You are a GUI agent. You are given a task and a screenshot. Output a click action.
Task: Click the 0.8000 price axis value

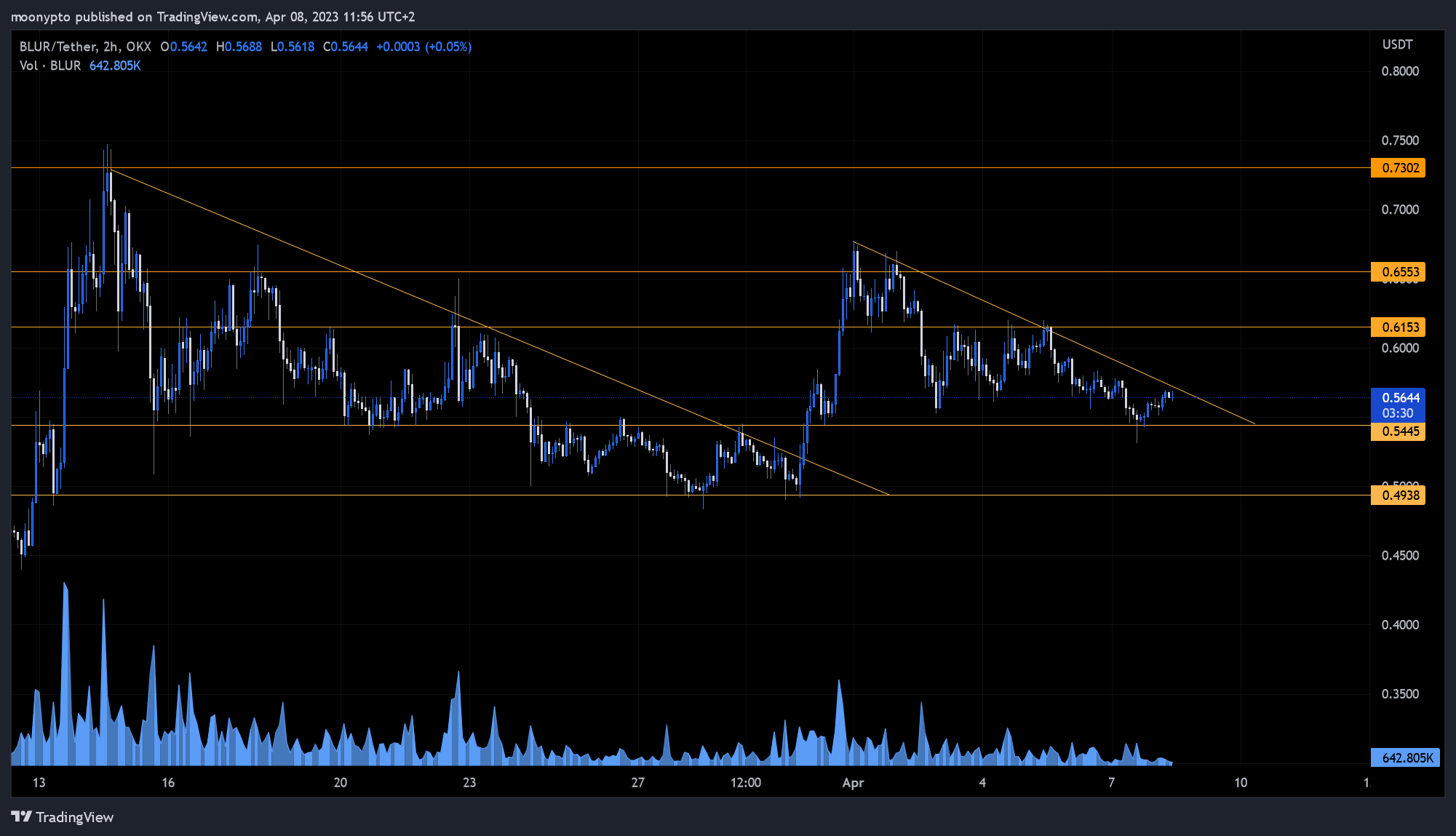click(1400, 71)
